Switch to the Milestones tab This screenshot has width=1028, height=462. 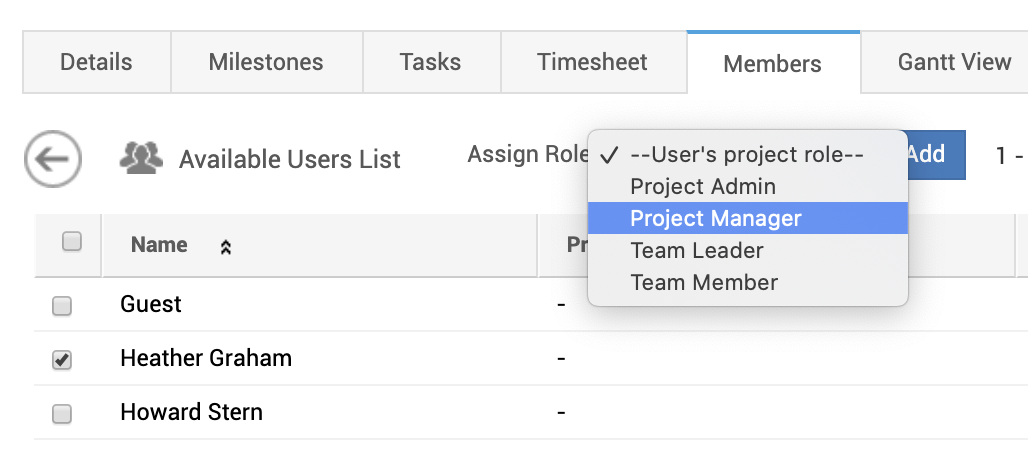pos(266,62)
